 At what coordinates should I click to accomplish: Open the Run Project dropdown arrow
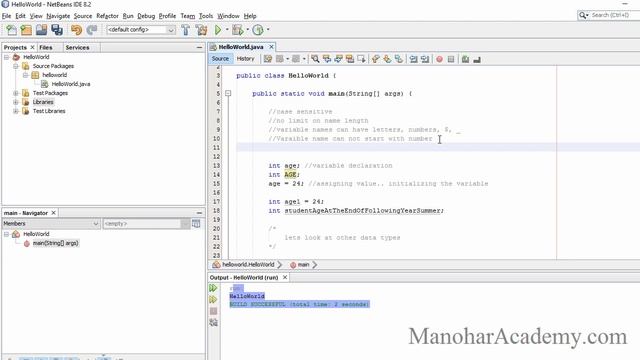pyautogui.click(x=227, y=30)
